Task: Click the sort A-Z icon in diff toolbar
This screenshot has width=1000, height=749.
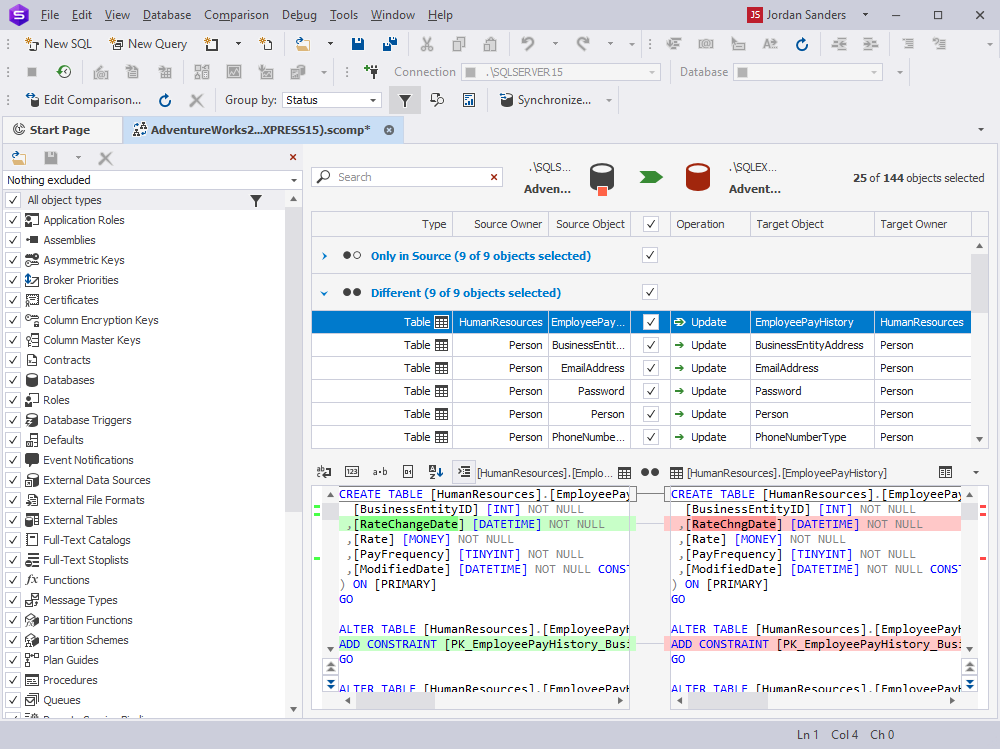Action: pyautogui.click(x=436, y=471)
